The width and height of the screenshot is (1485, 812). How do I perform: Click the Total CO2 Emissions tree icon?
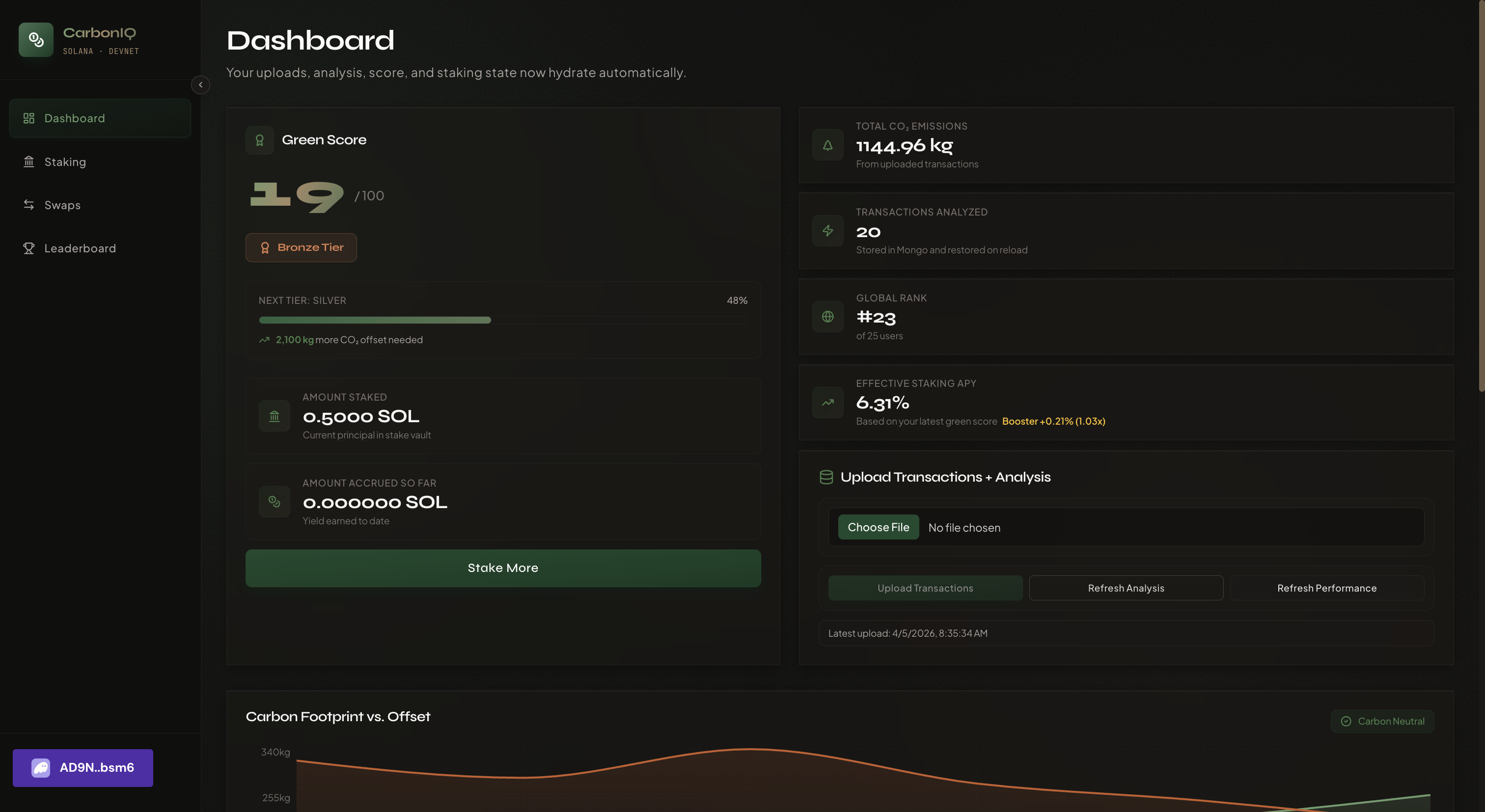(828, 145)
